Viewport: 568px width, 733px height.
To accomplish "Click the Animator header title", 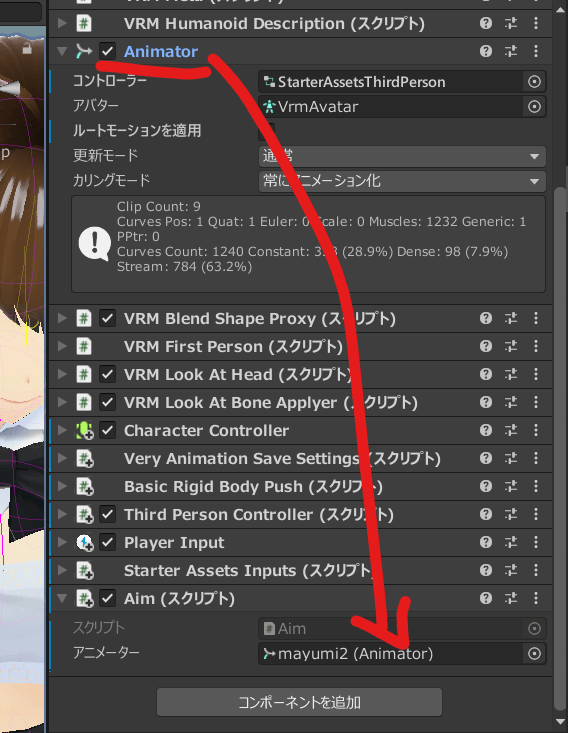I will coord(161,51).
